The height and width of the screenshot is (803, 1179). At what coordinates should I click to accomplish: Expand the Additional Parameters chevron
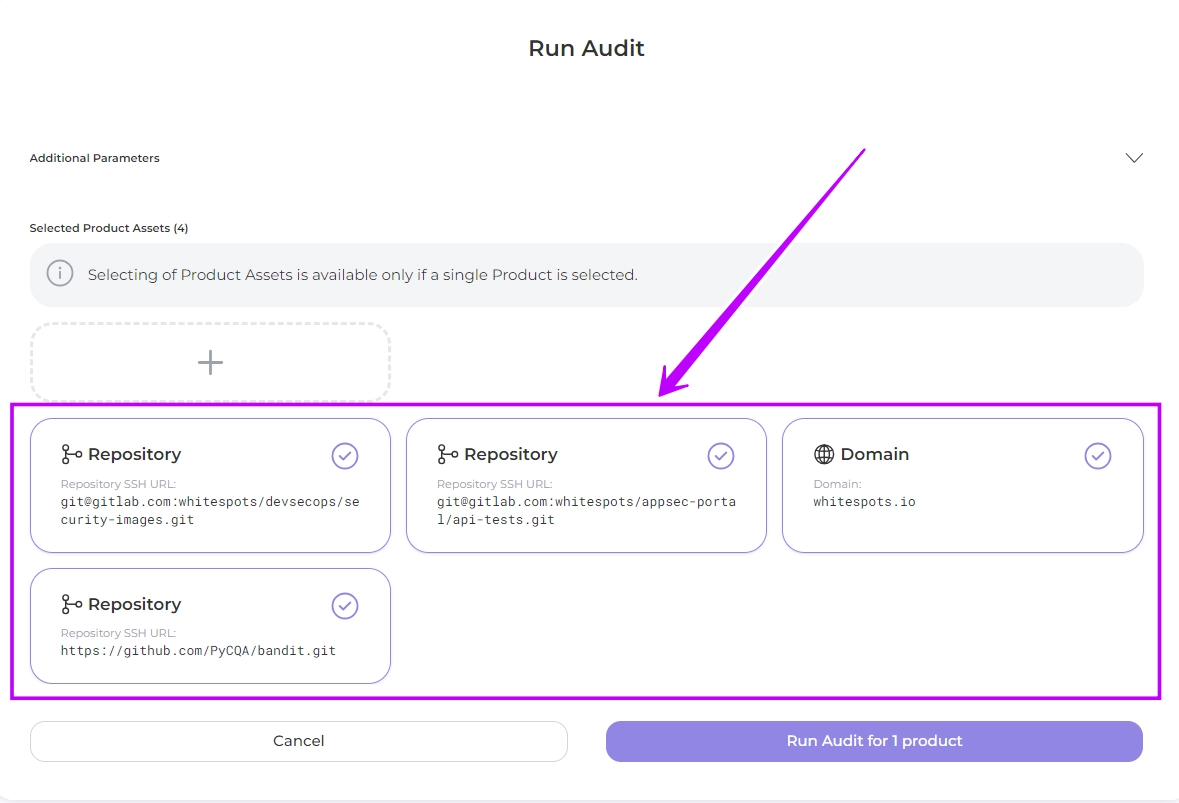[x=1133, y=158]
